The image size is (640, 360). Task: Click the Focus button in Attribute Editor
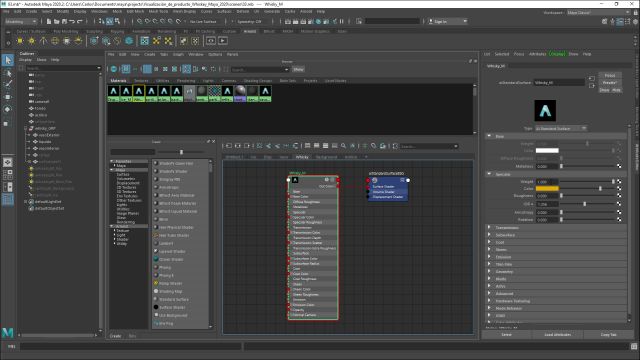610,76
